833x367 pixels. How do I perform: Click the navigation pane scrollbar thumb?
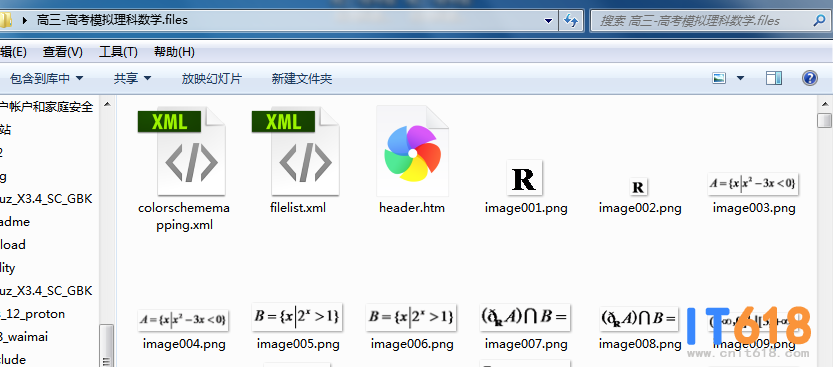coord(107,345)
